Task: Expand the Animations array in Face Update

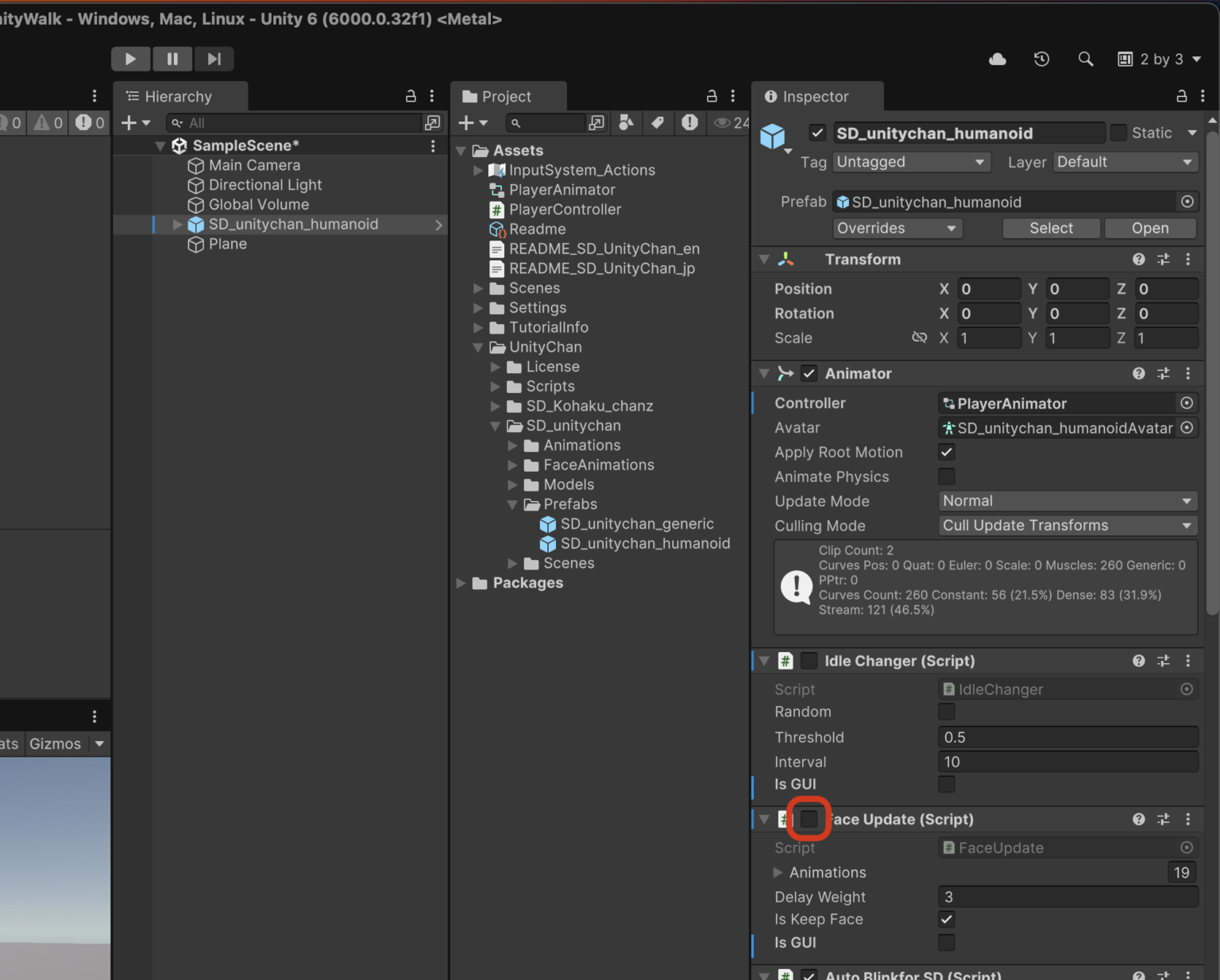Action: [778, 872]
